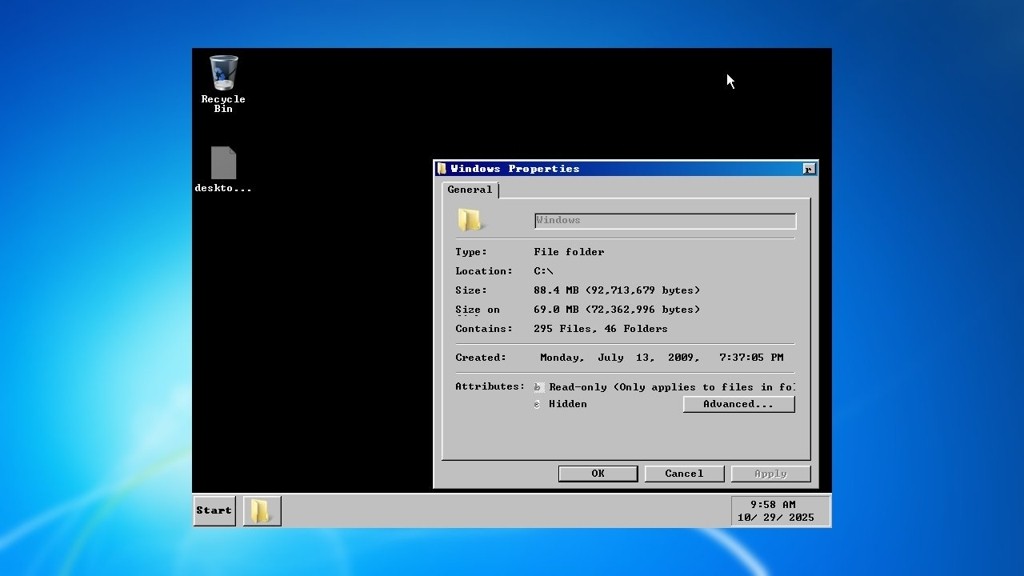
Task: Click the folder icon in the taskbar
Action: click(x=261, y=511)
